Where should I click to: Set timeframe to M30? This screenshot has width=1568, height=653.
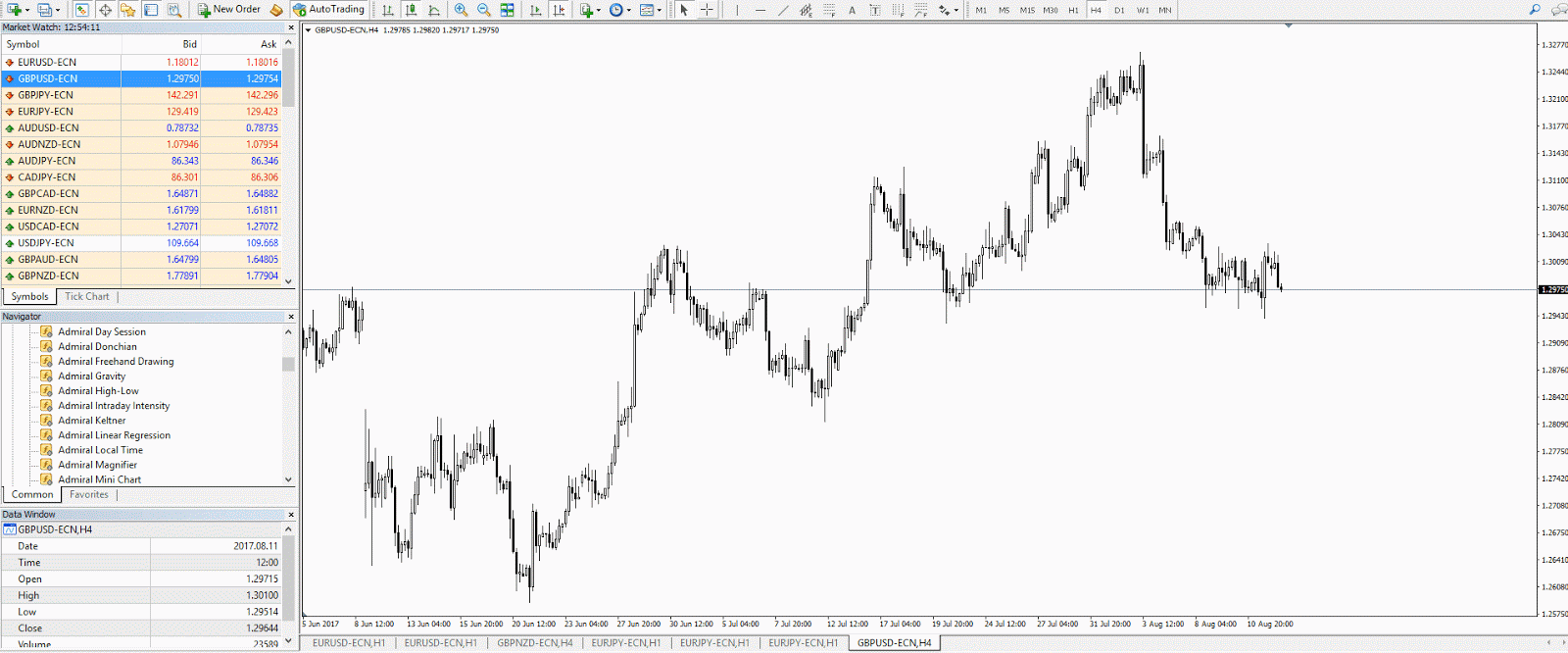pyautogui.click(x=1051, y=10)
